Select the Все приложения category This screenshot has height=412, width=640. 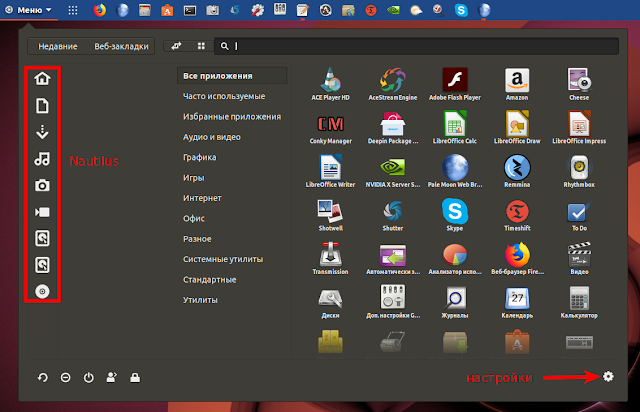tap(232, 76)
